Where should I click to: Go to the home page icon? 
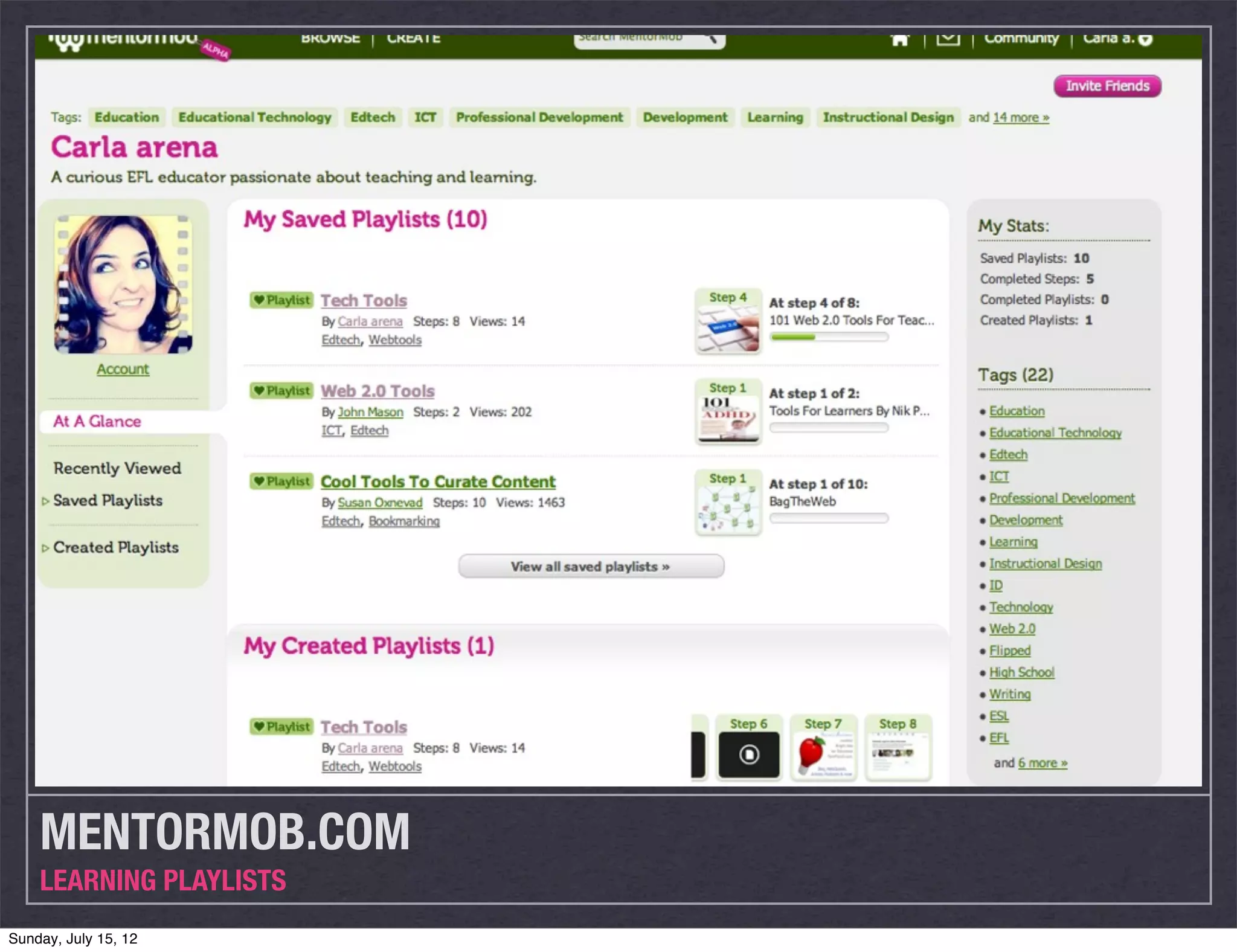[x=899, y=40]
